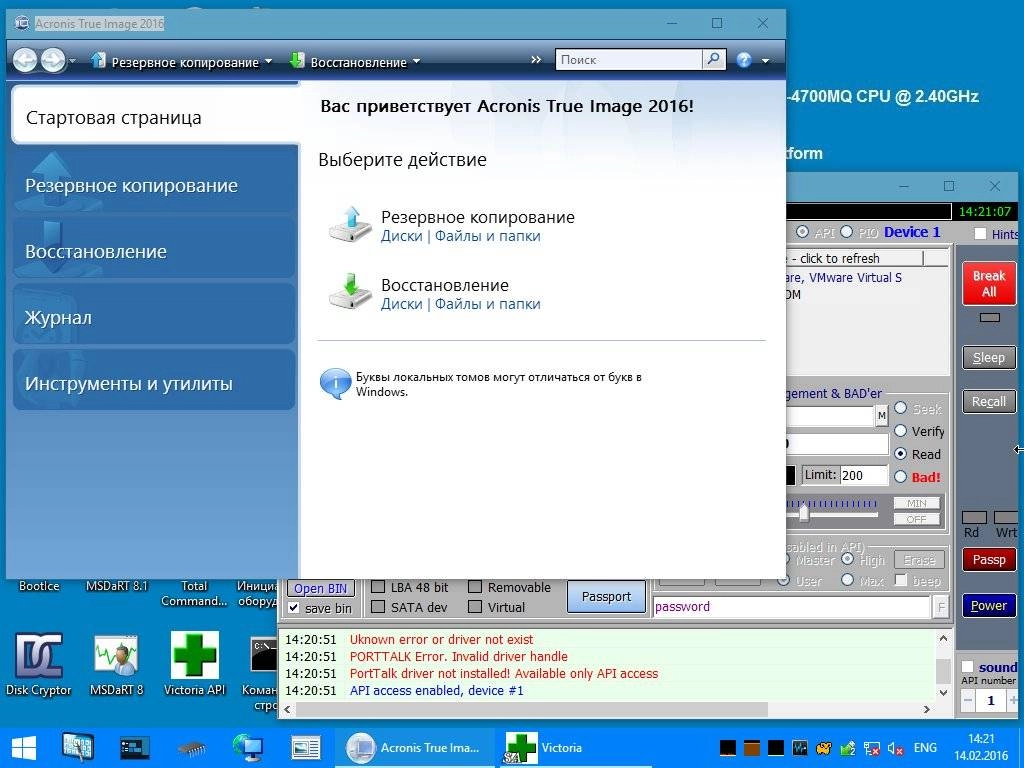Click Power button in Victoria
This screenshot has height=768, width=1024.
989,605
